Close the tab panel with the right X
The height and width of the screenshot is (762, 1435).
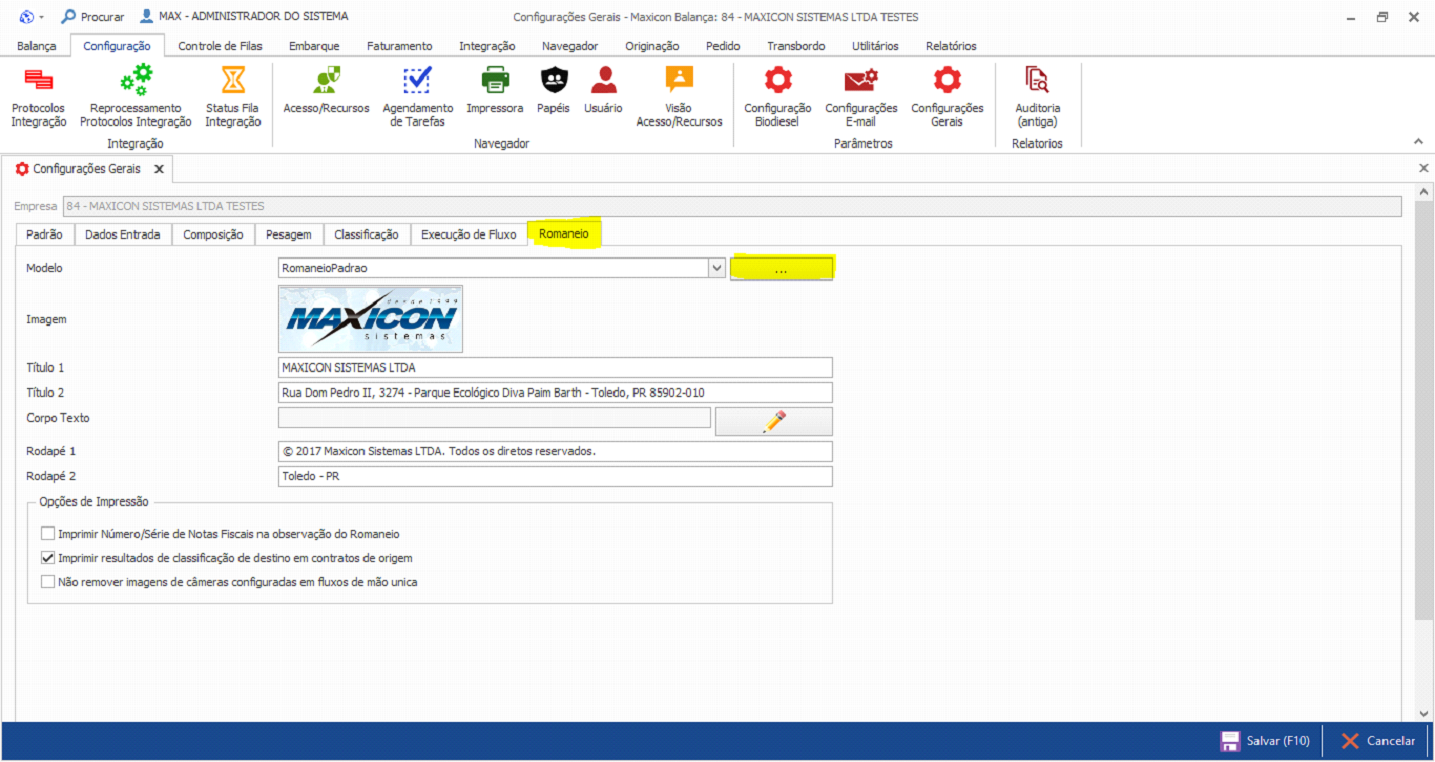coord(1424,169)
